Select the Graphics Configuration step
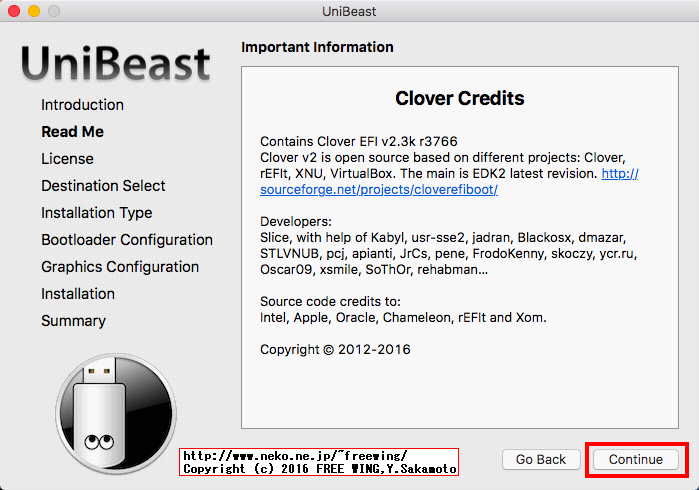The width and height of the screenshot is (699, 490). 120,267
